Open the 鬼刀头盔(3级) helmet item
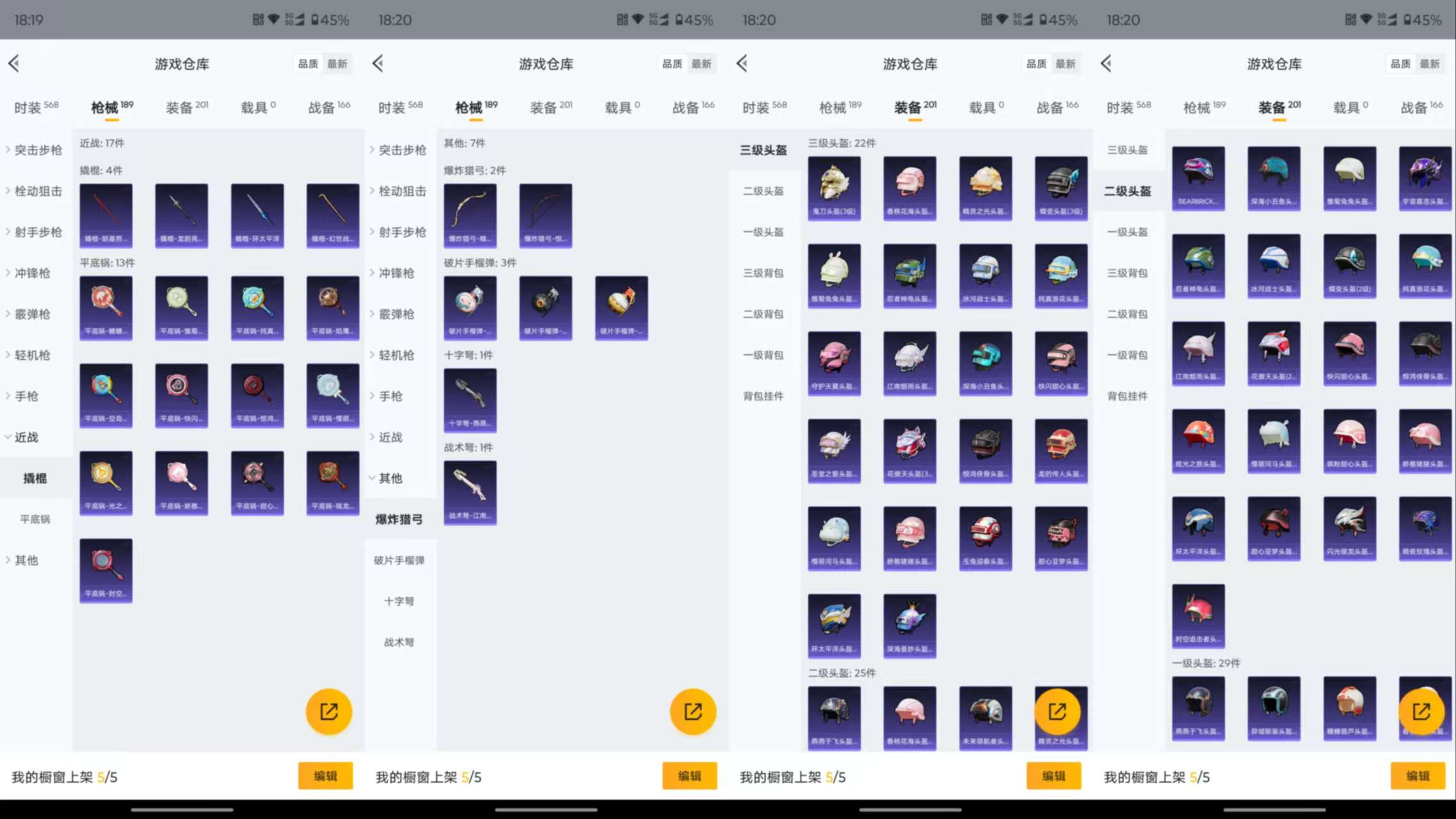Image resolution: width=1456 pixels, height=819 pixels. click(x=834, y=188)
